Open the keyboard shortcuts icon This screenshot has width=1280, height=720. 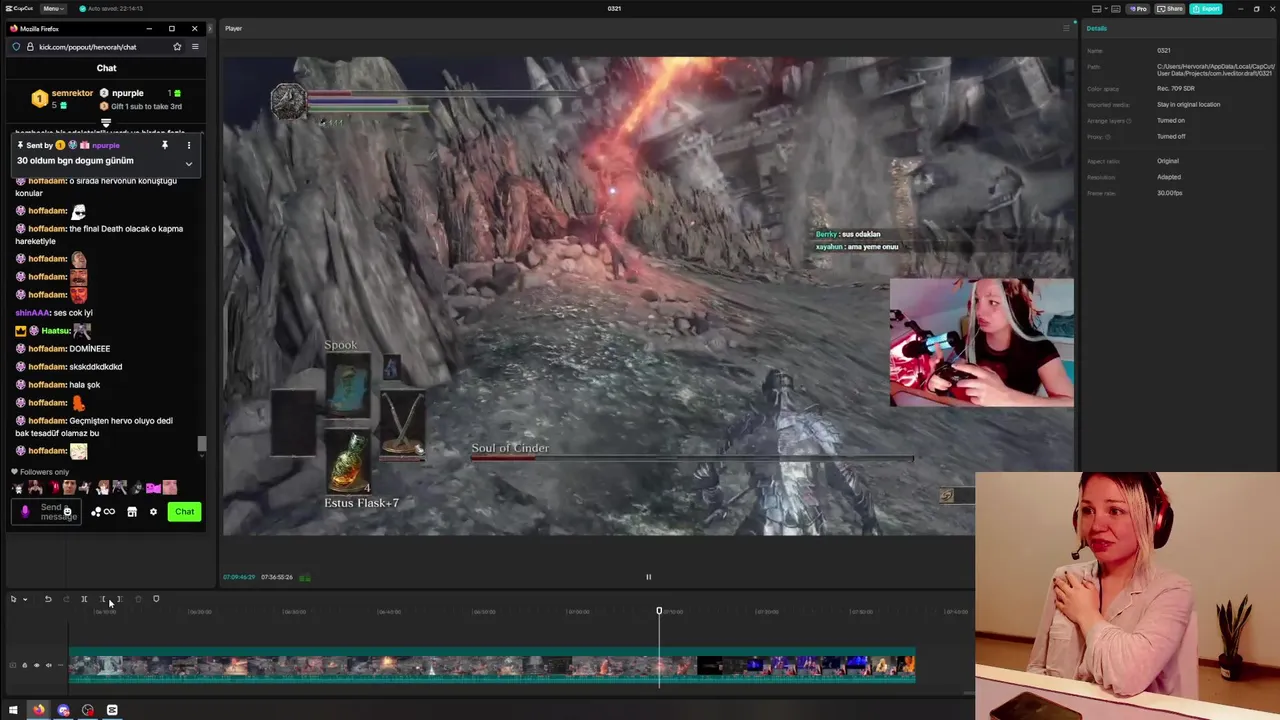(1117, 8)
